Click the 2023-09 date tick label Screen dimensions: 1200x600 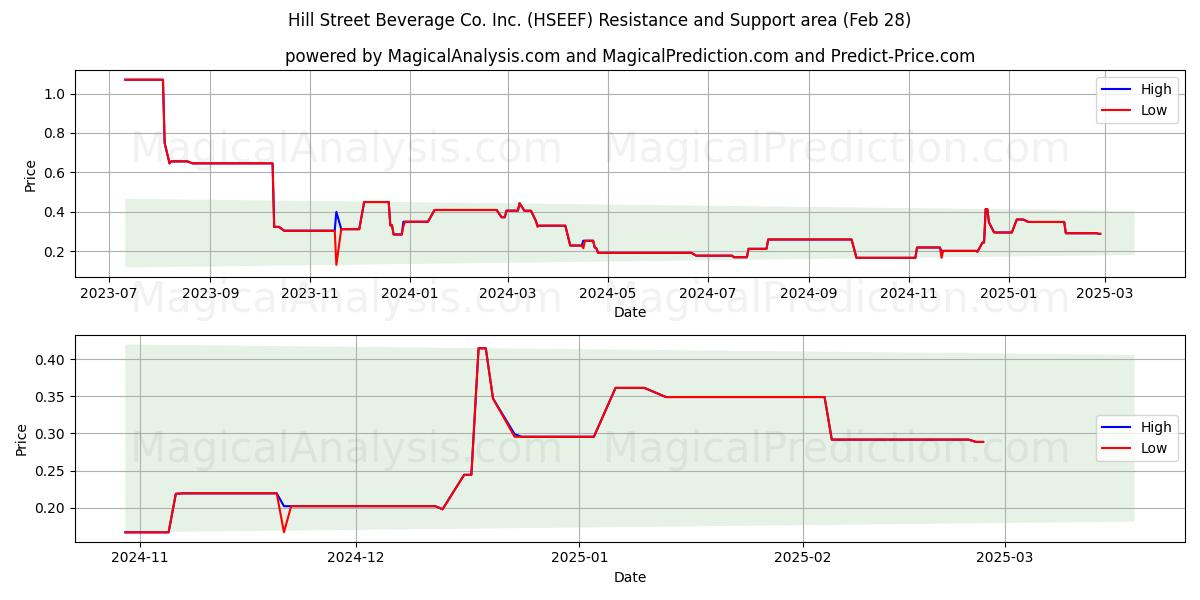[x=210, y=294]
